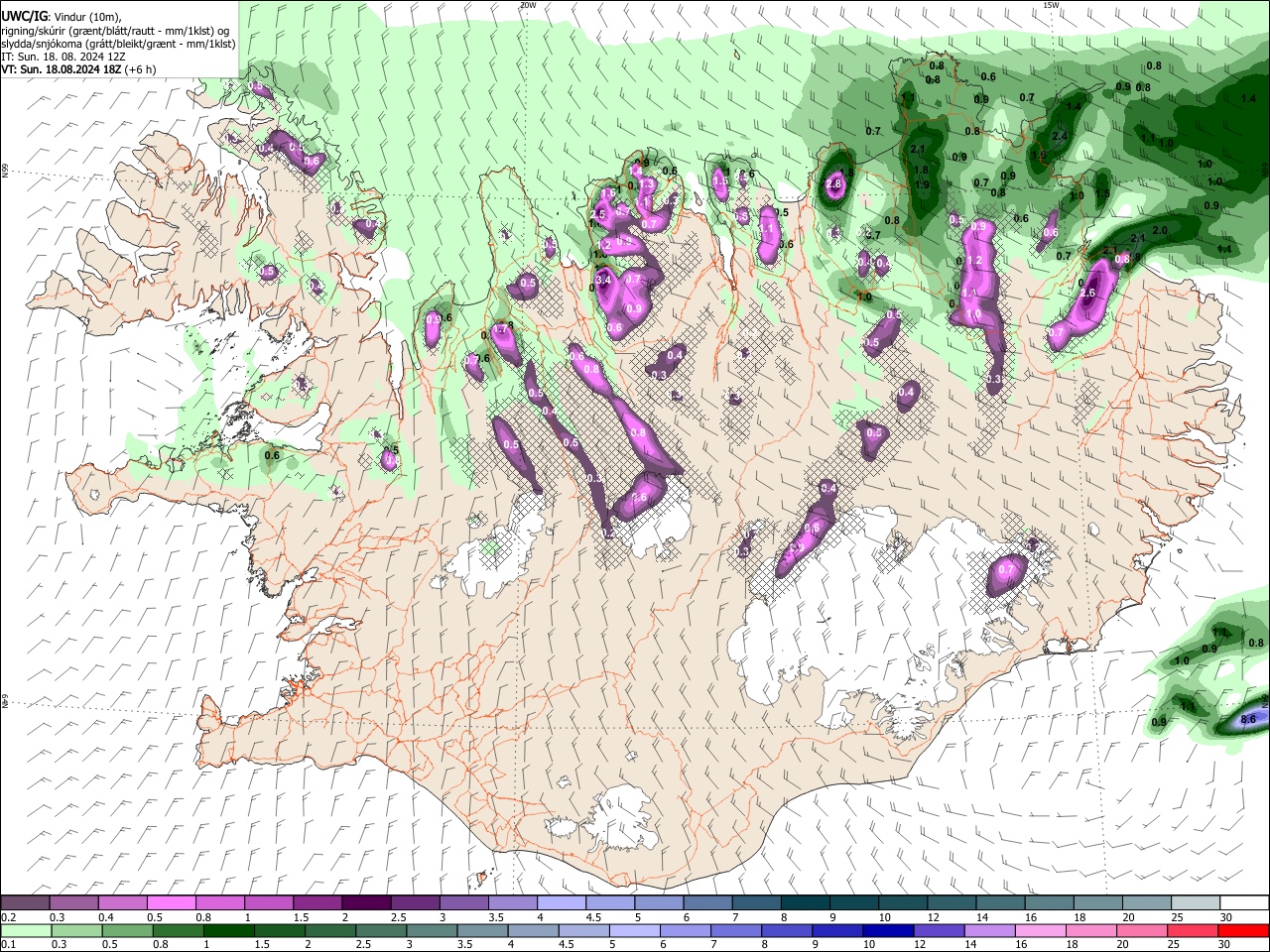
Task: Click the '0.2' label of the top legend
Action: (x=9, y=917)
